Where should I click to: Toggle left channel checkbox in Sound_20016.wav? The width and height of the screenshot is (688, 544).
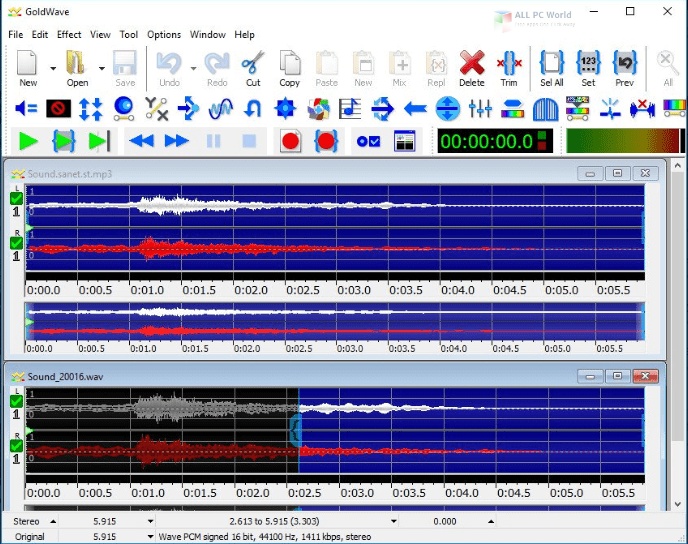(x=16, y=401)
